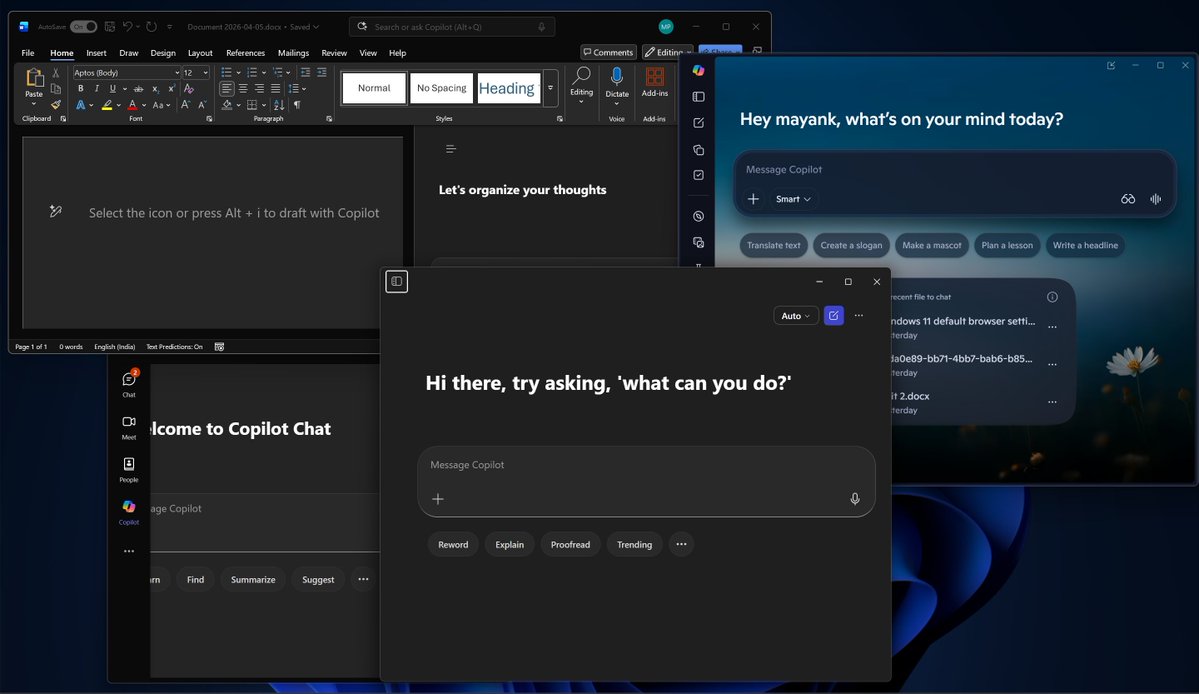Click the Cut scissors icon in Word

[55, 73]
